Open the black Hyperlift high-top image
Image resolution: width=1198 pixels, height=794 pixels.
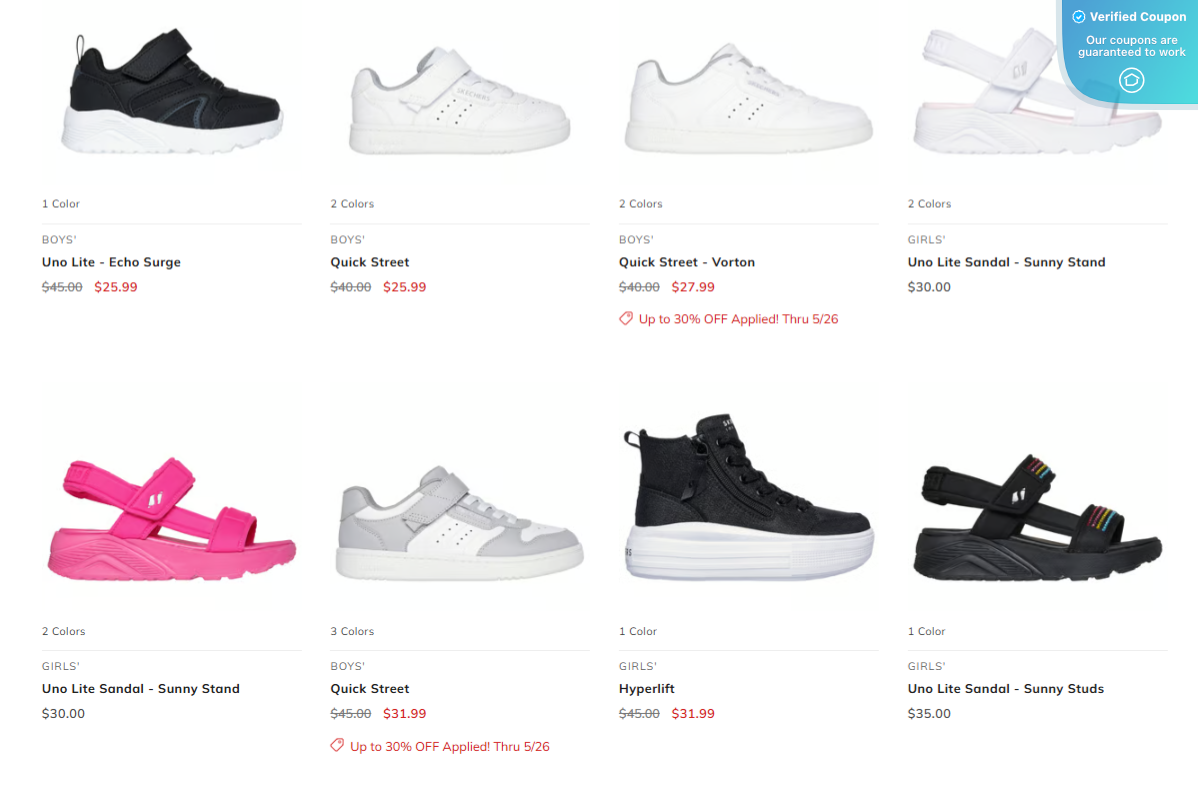pyautogui.click(x=748, y=497)
